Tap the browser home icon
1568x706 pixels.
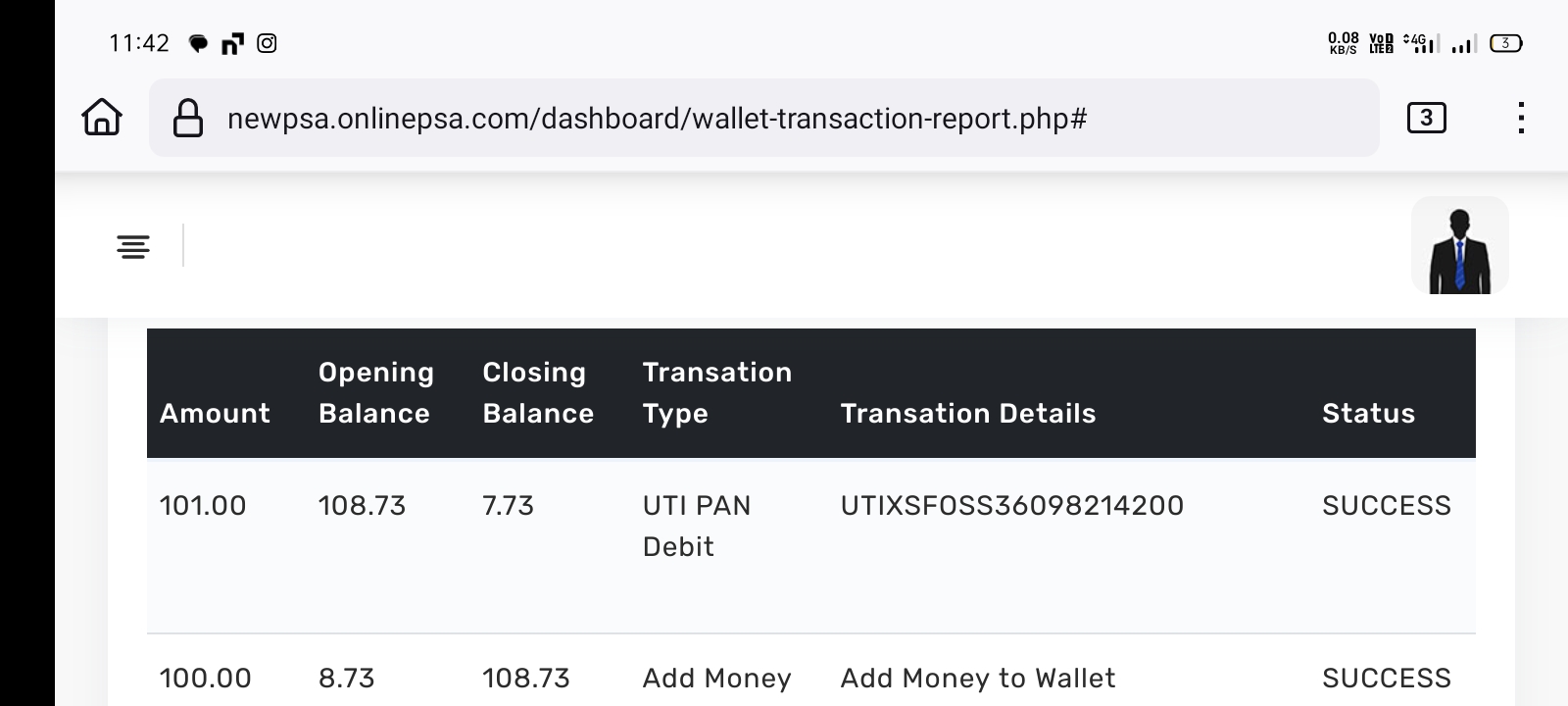point(102,118)
